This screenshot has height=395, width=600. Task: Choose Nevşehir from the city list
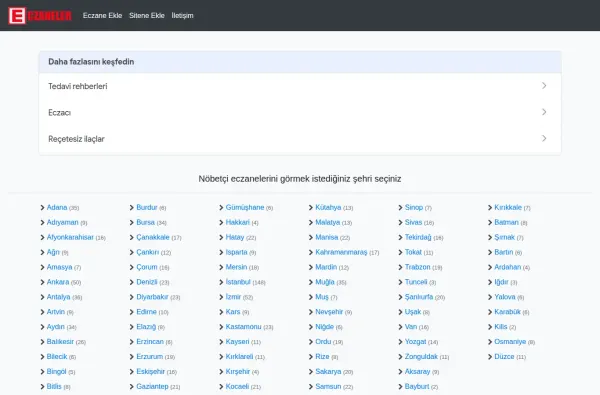(x=329, y=312)
